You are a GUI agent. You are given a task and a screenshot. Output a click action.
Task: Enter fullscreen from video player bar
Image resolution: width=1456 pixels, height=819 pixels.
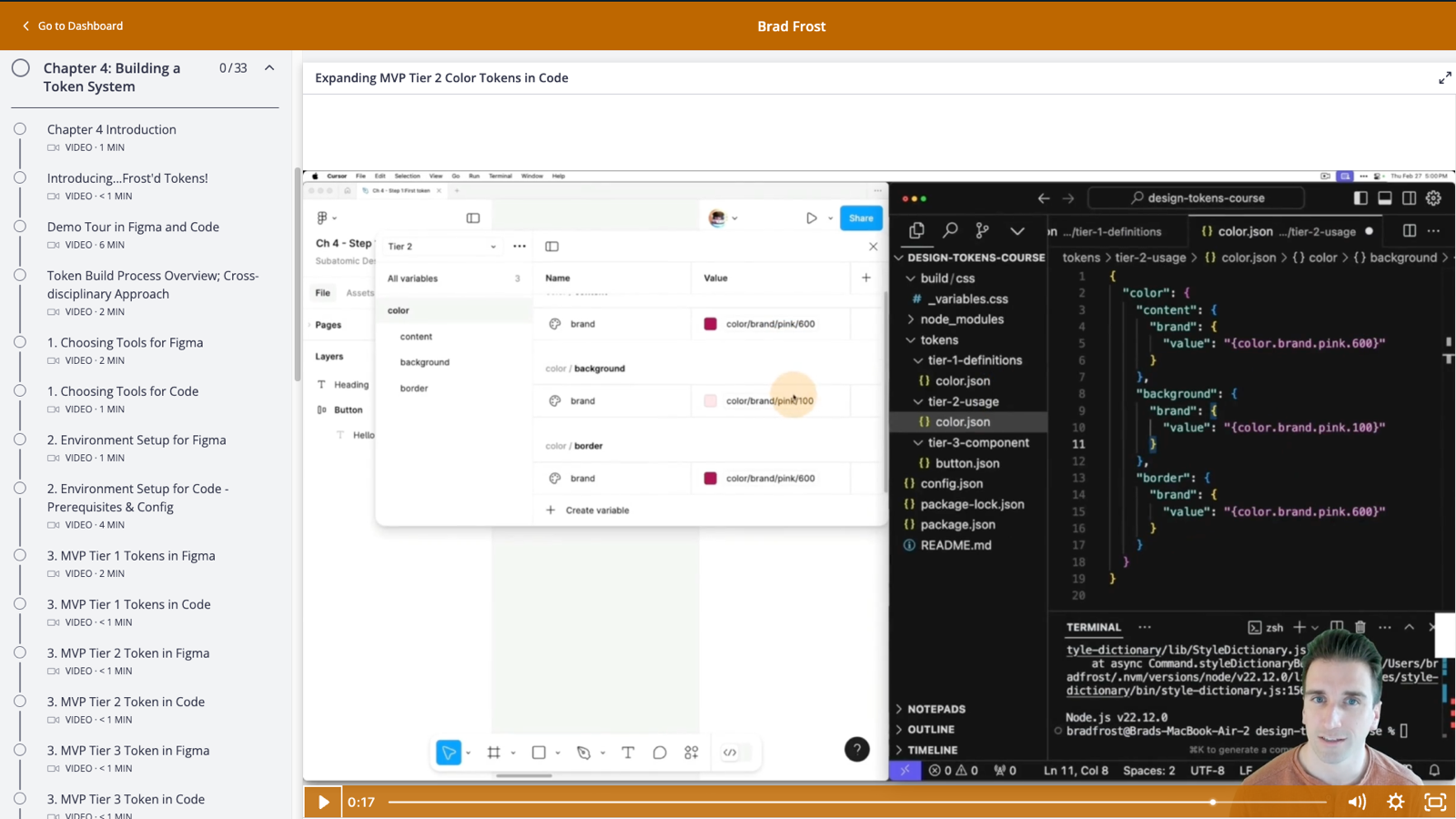tap(1435, 802)
